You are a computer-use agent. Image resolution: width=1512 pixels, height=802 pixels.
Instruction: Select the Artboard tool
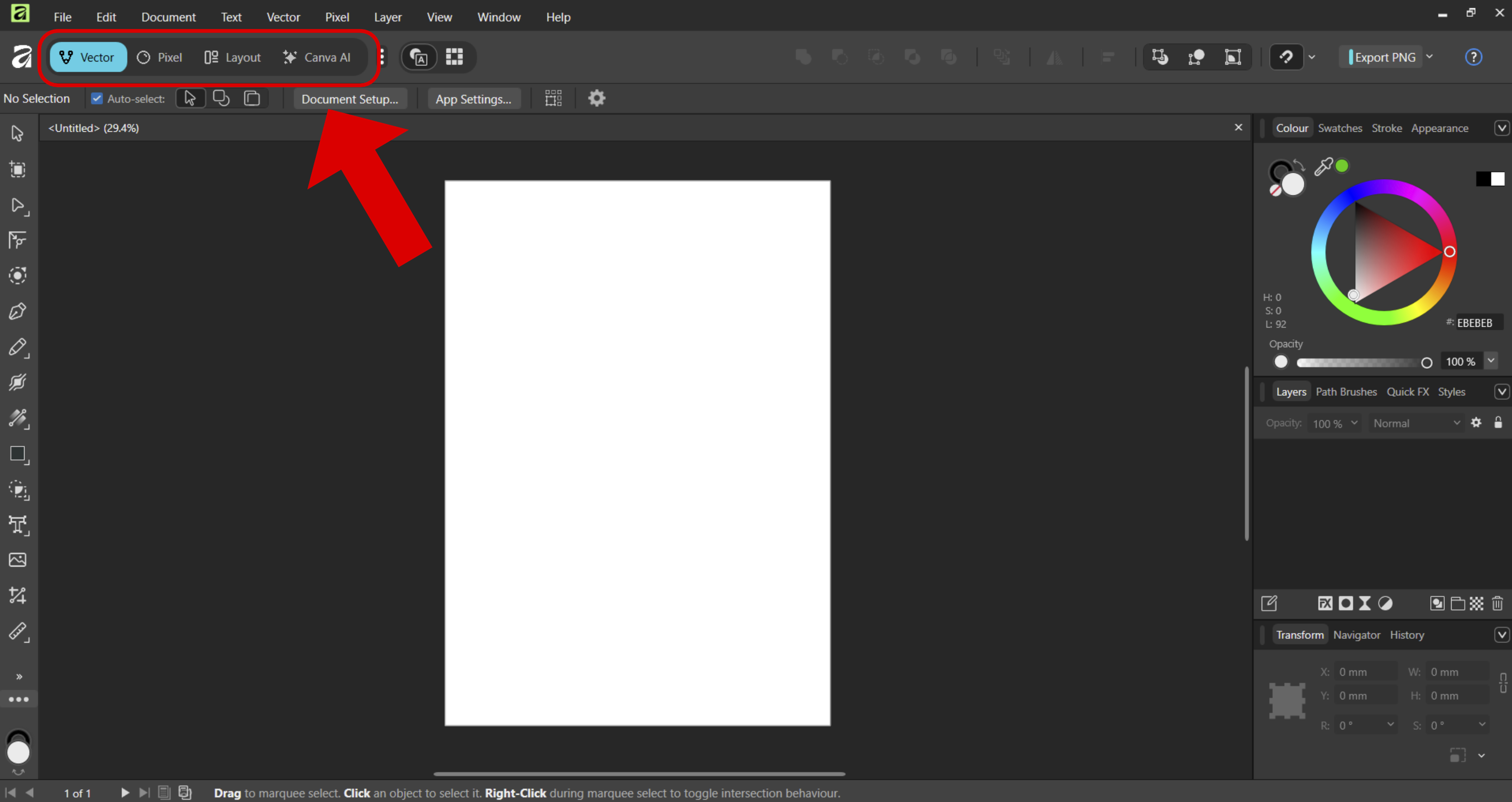tap(18, 169)
